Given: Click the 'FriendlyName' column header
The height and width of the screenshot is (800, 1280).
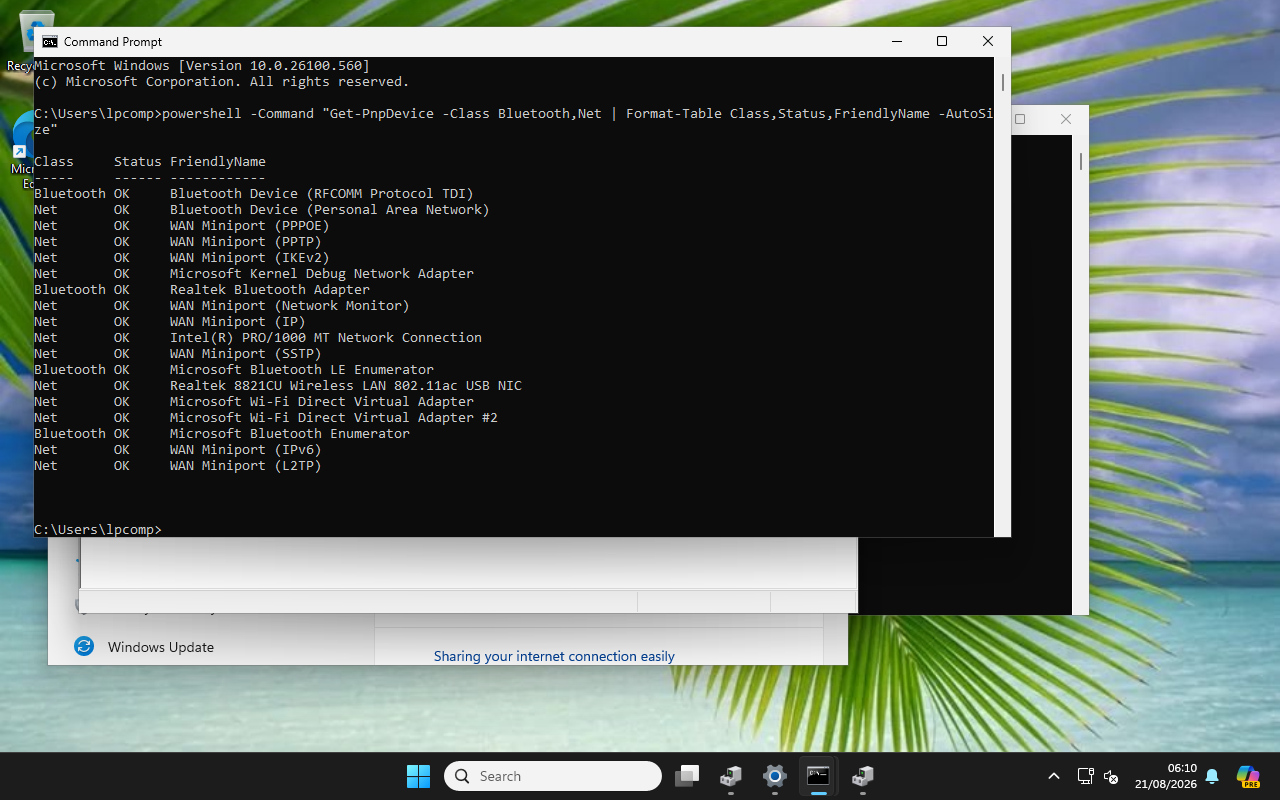Looking at the screenshot, I should (218, 161).
